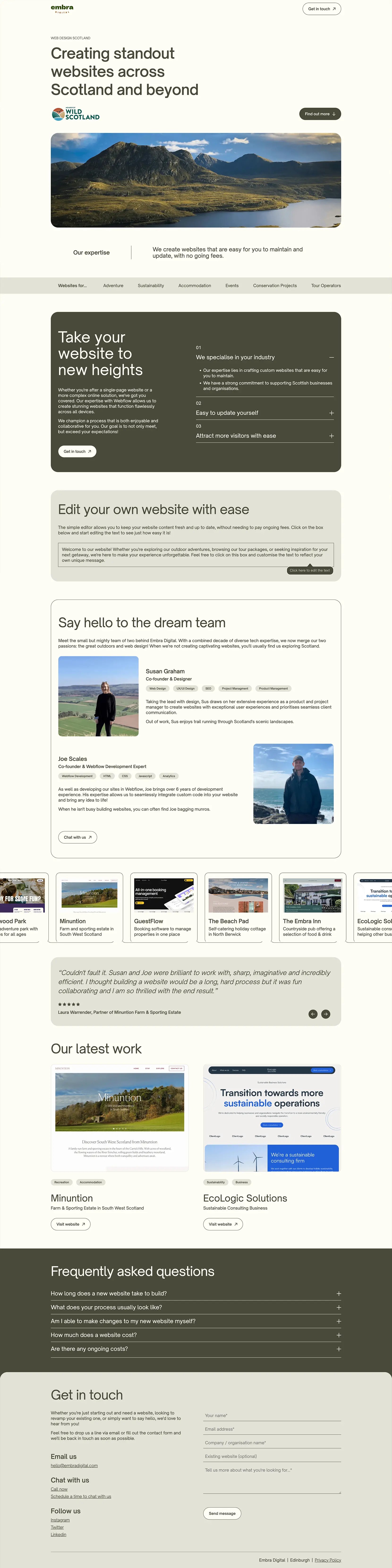Show the next testimonial
The image size is (392, 1568).
(326, 1014)
